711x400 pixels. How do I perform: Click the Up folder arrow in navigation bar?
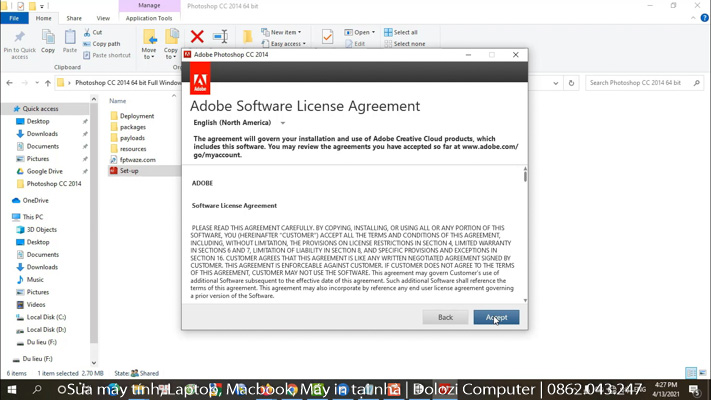point(47,83)
